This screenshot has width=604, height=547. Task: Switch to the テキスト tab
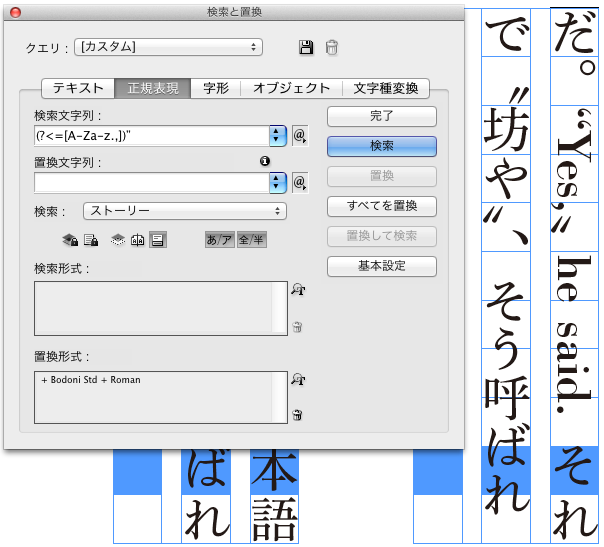(x=78, y=88)
